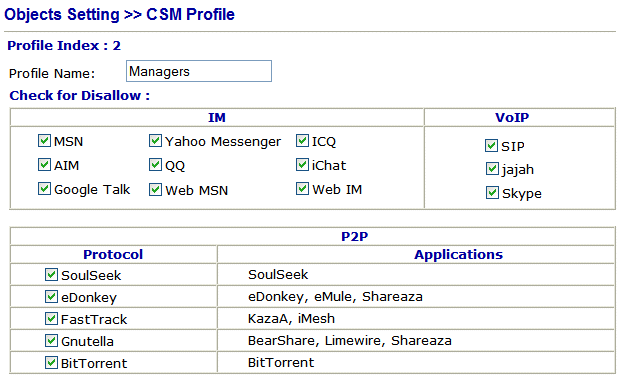623x382 pixels.
Task: Toggle the ICQ checkbox
Action: [x=302, y=140]
